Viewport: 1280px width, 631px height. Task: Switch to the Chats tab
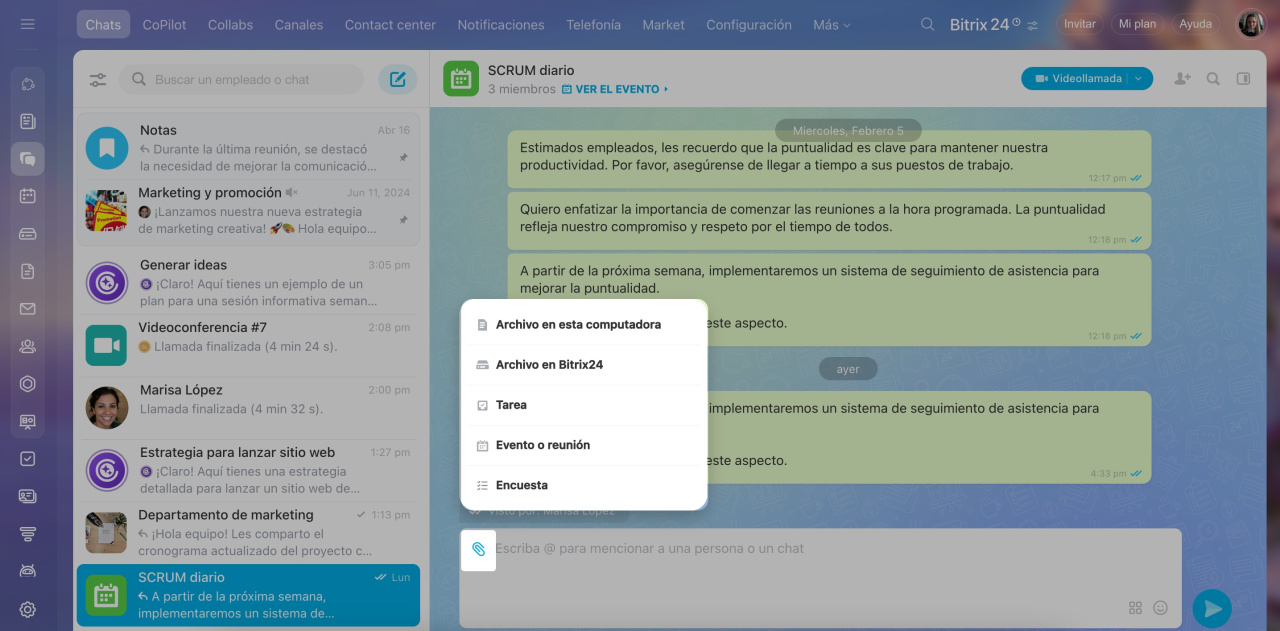coord(103,24)
